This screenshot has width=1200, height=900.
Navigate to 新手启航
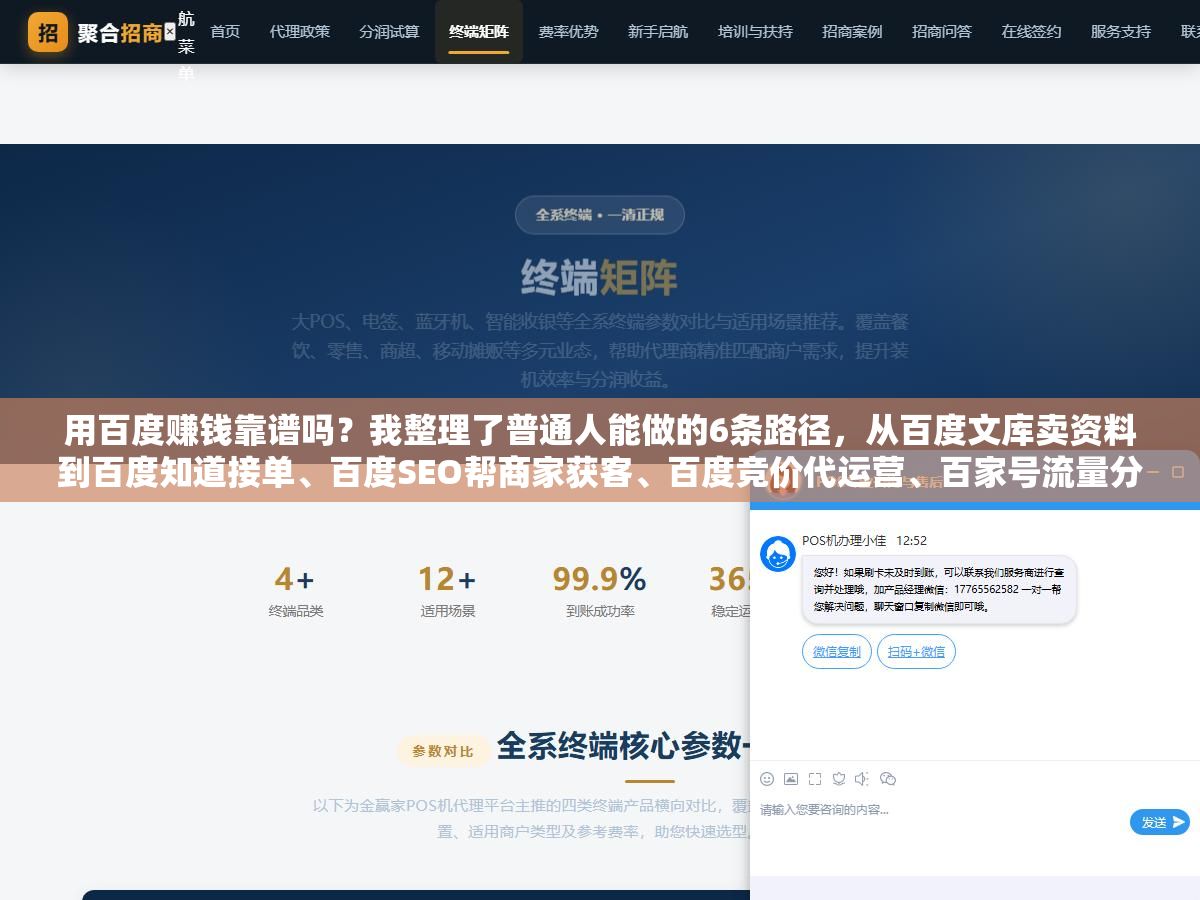click(658, 32)
